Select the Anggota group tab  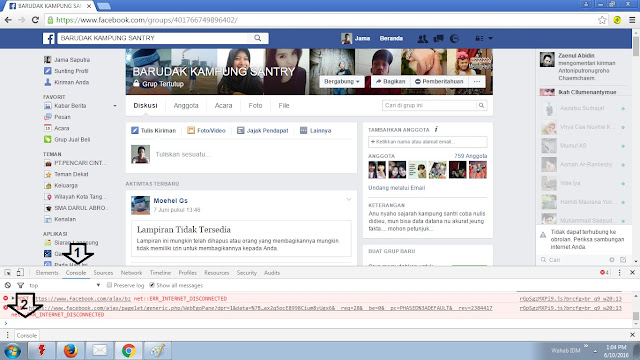tap(186, 106)
